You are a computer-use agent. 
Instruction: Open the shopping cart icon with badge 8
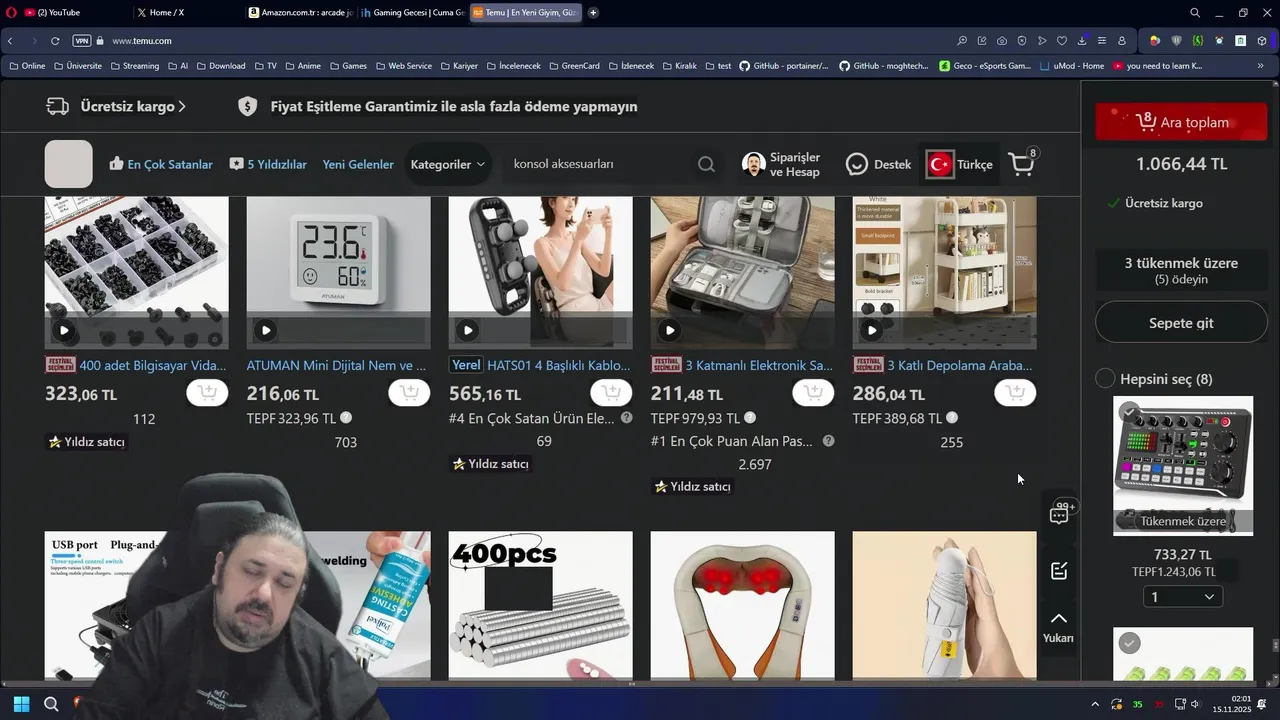click(1023, 163)
